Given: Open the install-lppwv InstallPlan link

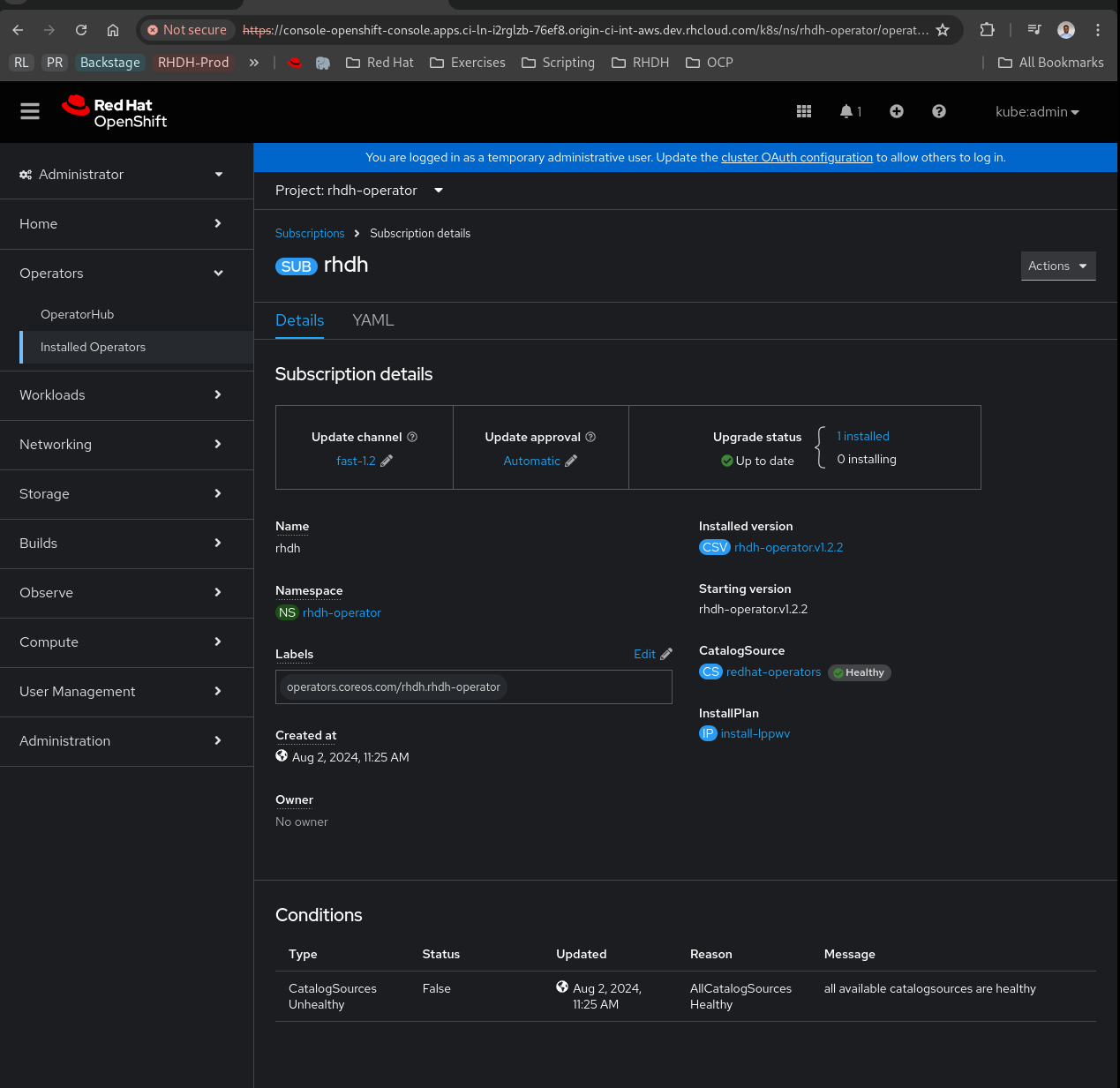Looking at the screenshot, I should point(755,733).
